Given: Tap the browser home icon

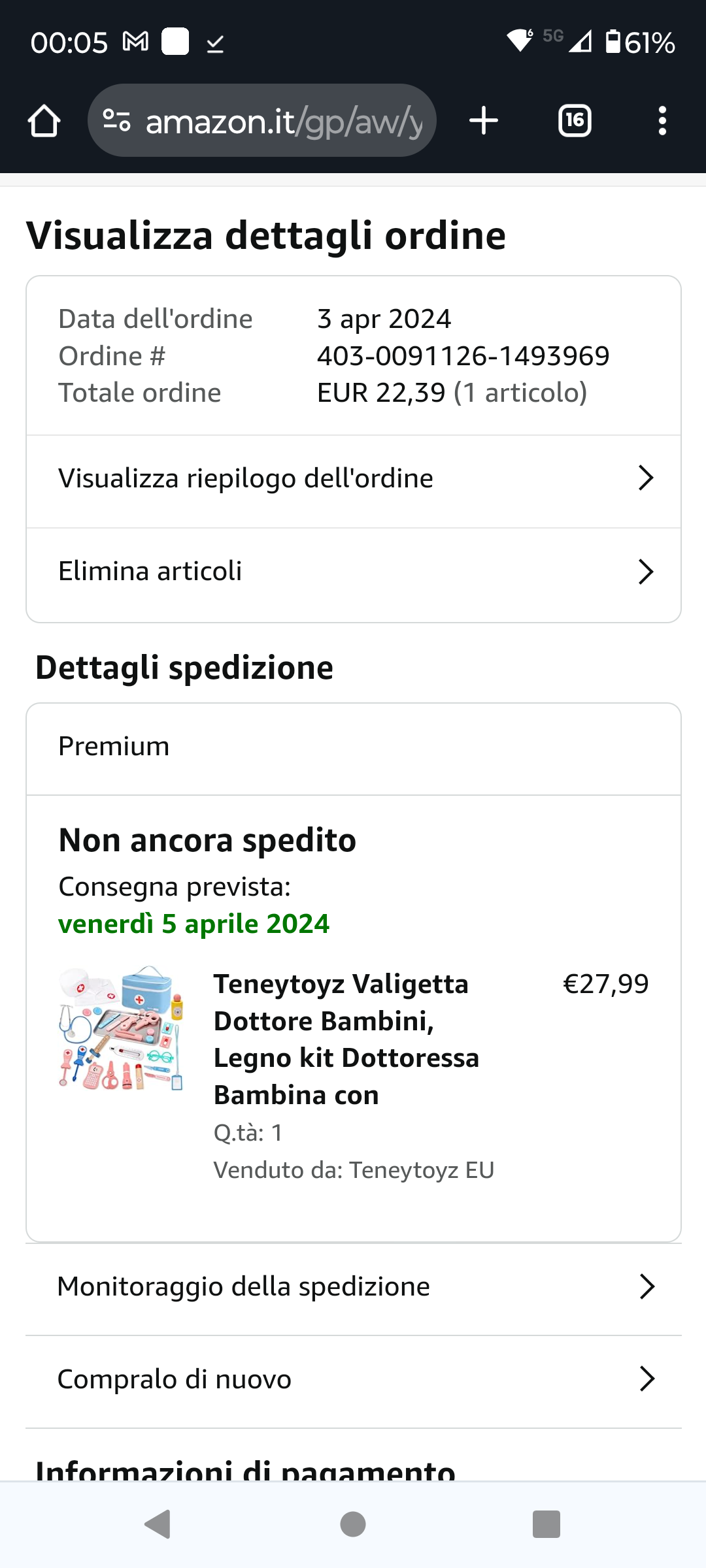Looking at the screenshot, I should pyautogui.click(x=44, y=122).
